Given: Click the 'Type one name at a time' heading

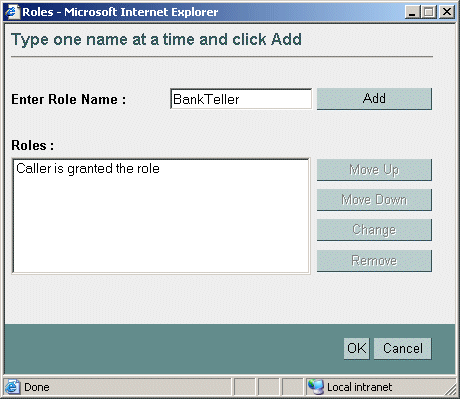Looking at the screenshot, I should pos(156,39).
